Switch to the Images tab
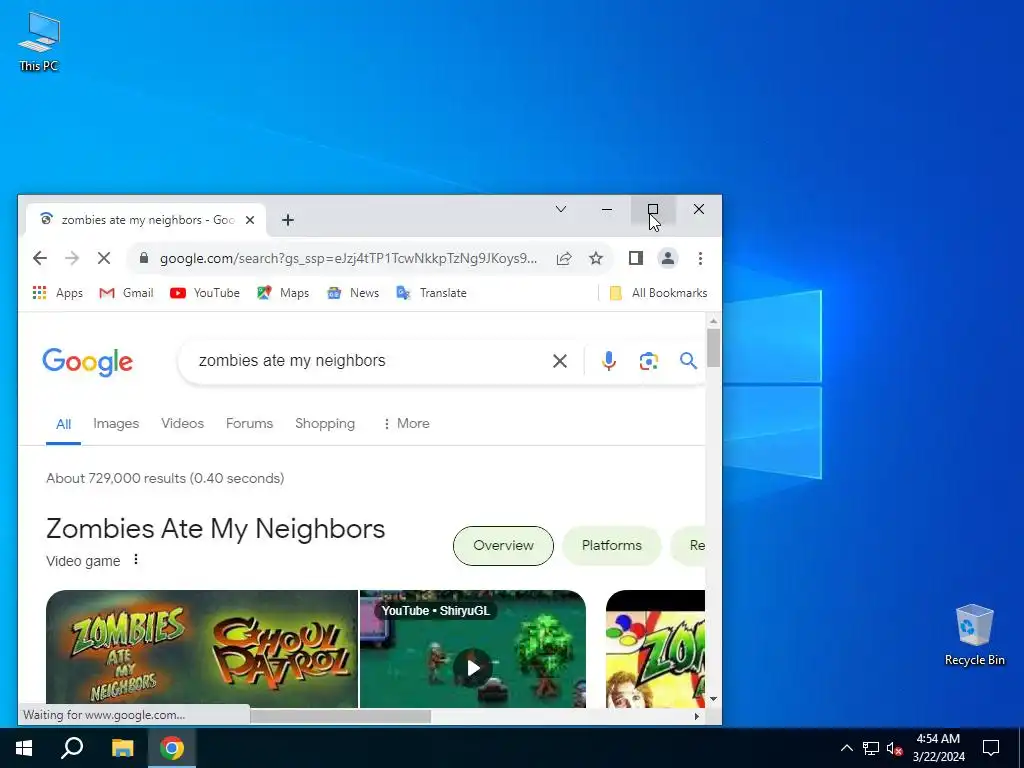Image resolution: width=1024 pixels, height=768 pixels. [116, 424]
